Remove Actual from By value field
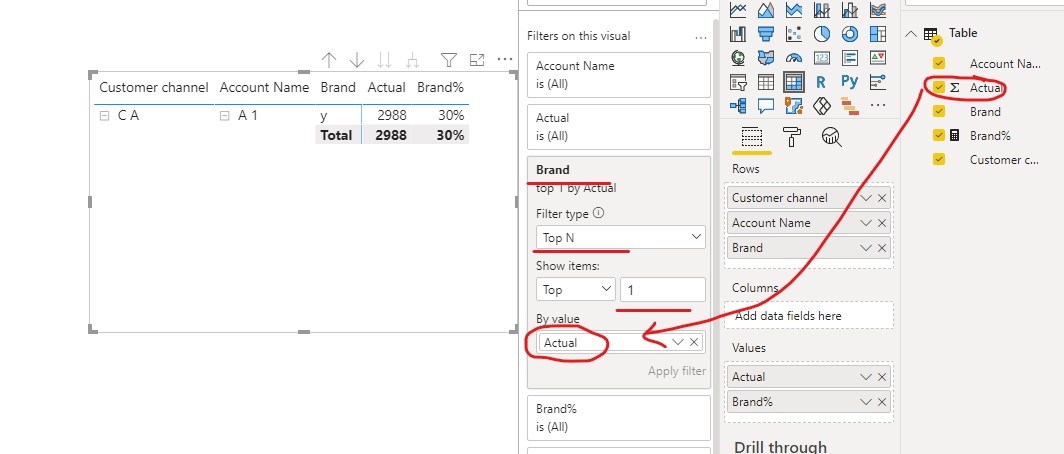The width and height of the screenshot is (1064, 454). point(694,342)
